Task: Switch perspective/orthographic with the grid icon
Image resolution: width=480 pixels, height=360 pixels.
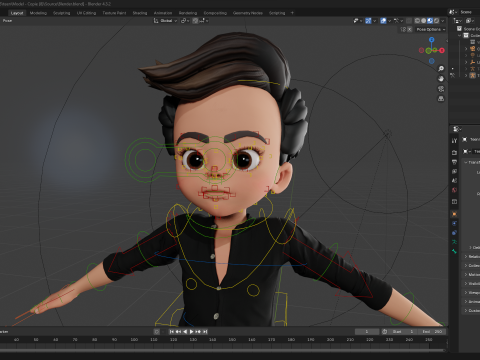Action: click(441, 99)
